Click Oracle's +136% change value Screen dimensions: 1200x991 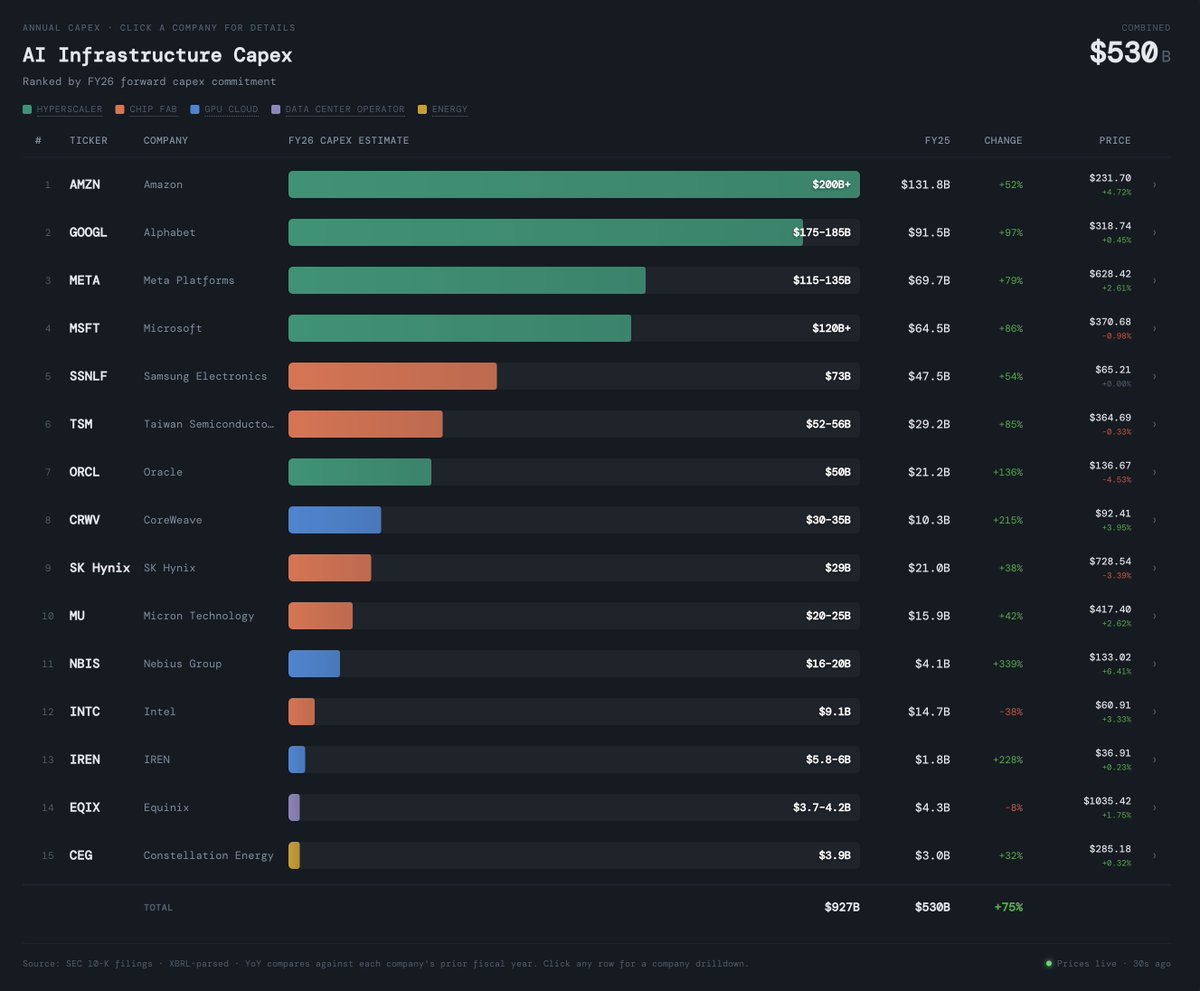[x=1008, y=472]
